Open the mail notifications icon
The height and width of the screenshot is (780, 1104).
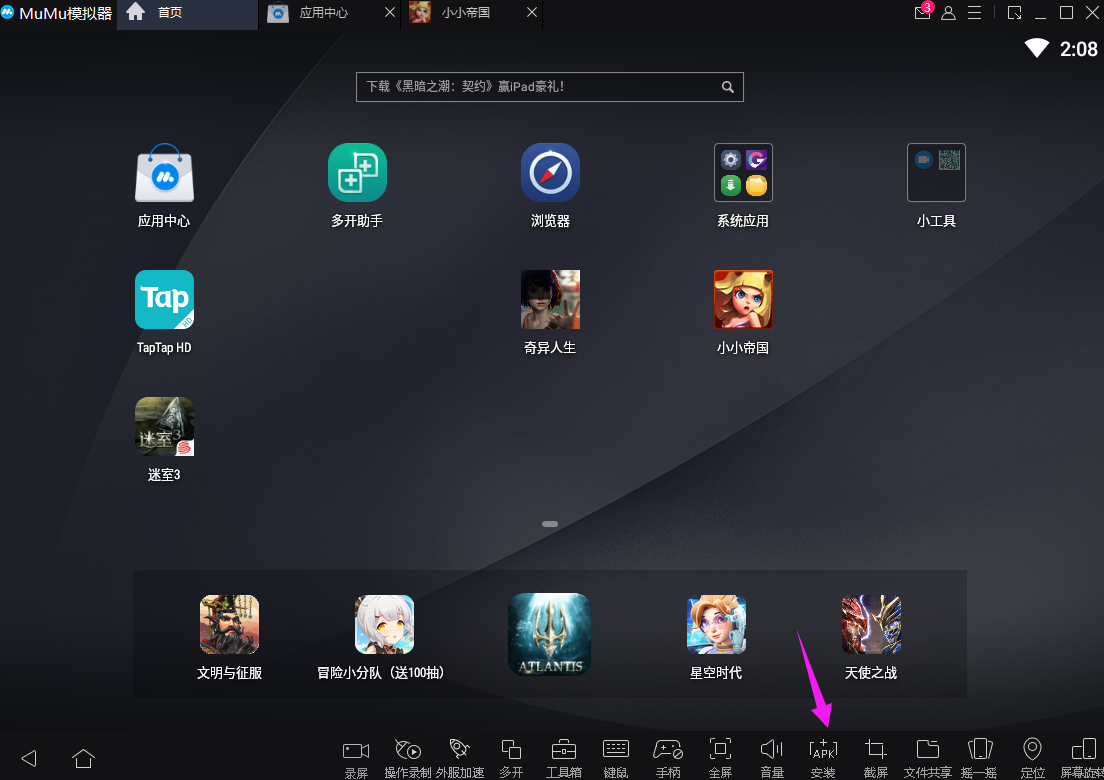[x=922, y=11]
